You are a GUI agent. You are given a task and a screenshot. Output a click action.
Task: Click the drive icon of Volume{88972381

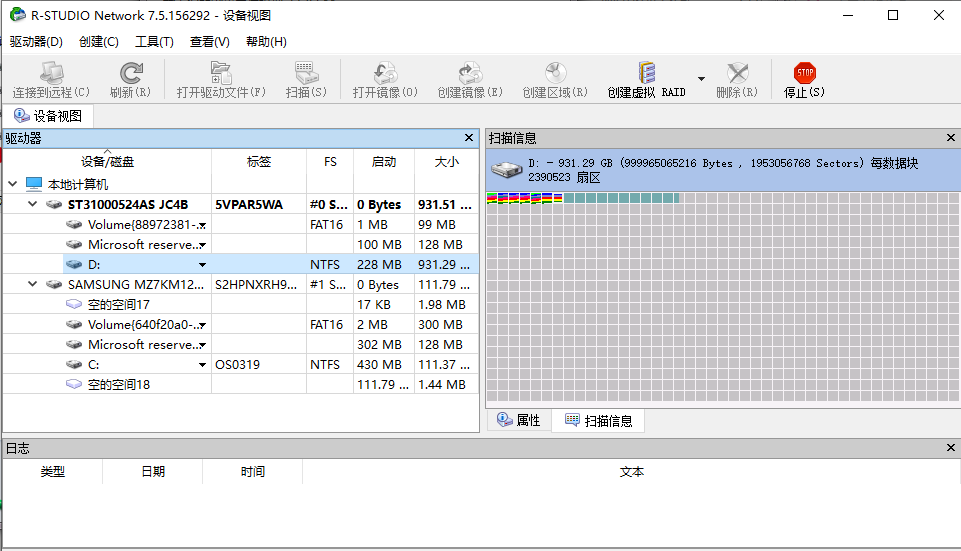(x=74, y=224)
